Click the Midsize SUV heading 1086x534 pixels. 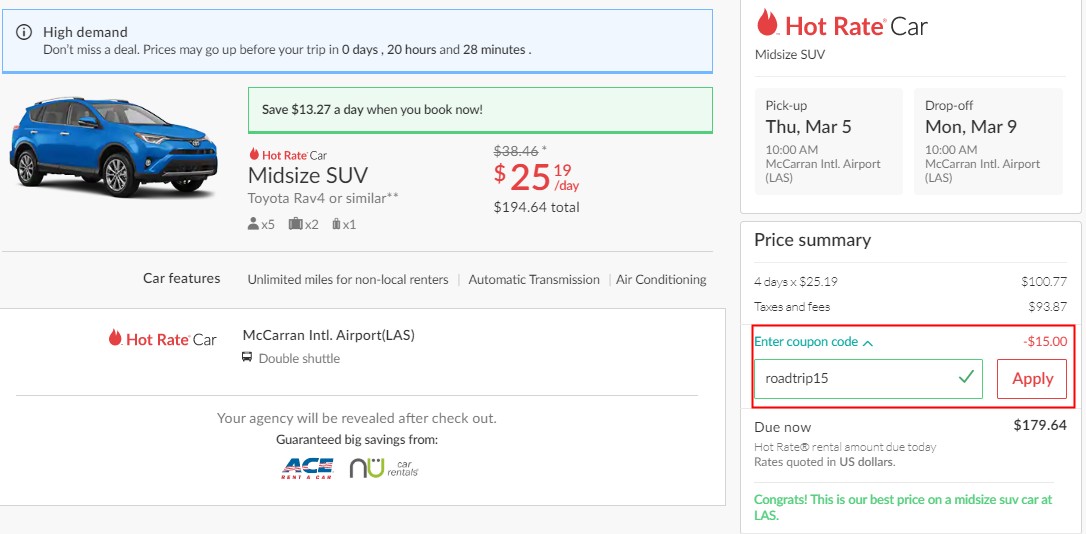click(x=308, y=175)
